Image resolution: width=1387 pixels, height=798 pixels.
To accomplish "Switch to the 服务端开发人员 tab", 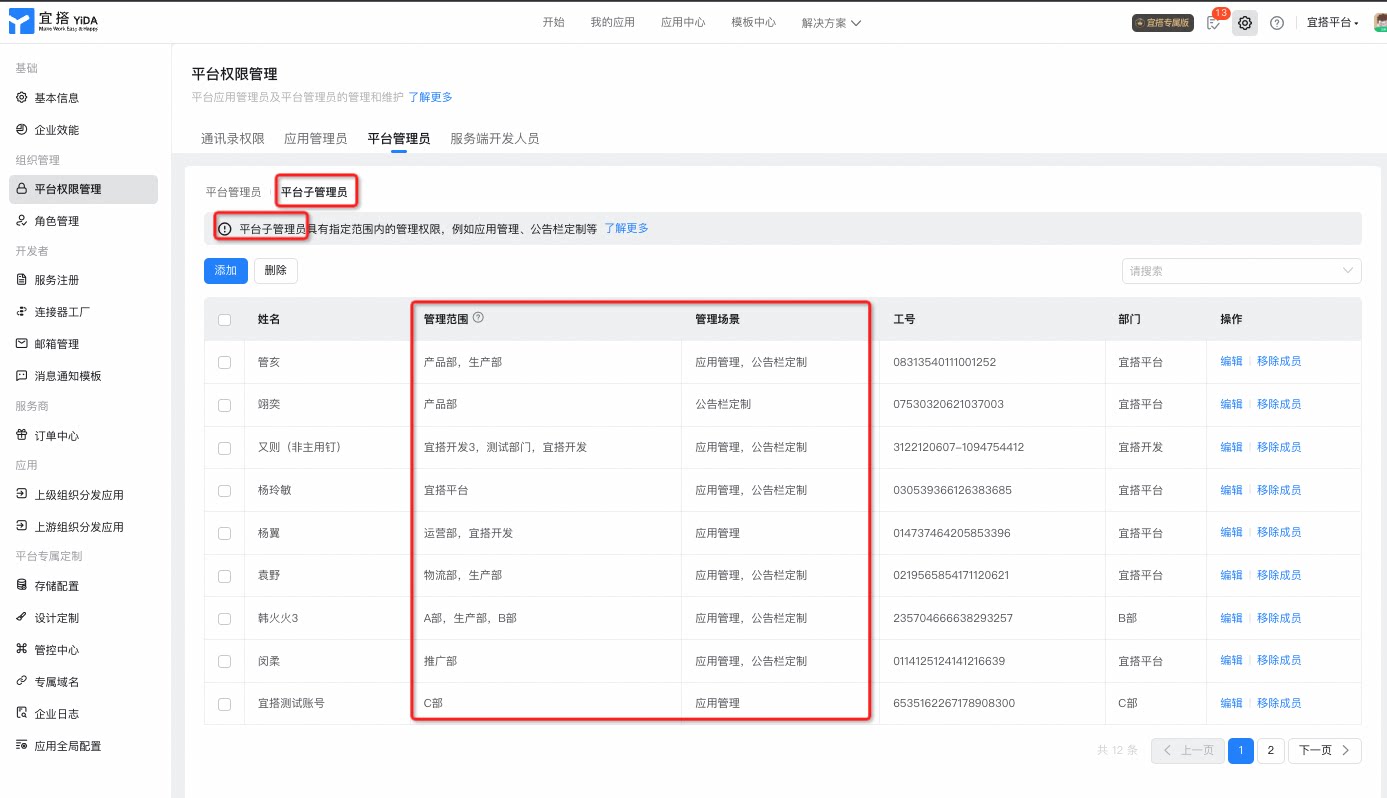I will [494, 139].
